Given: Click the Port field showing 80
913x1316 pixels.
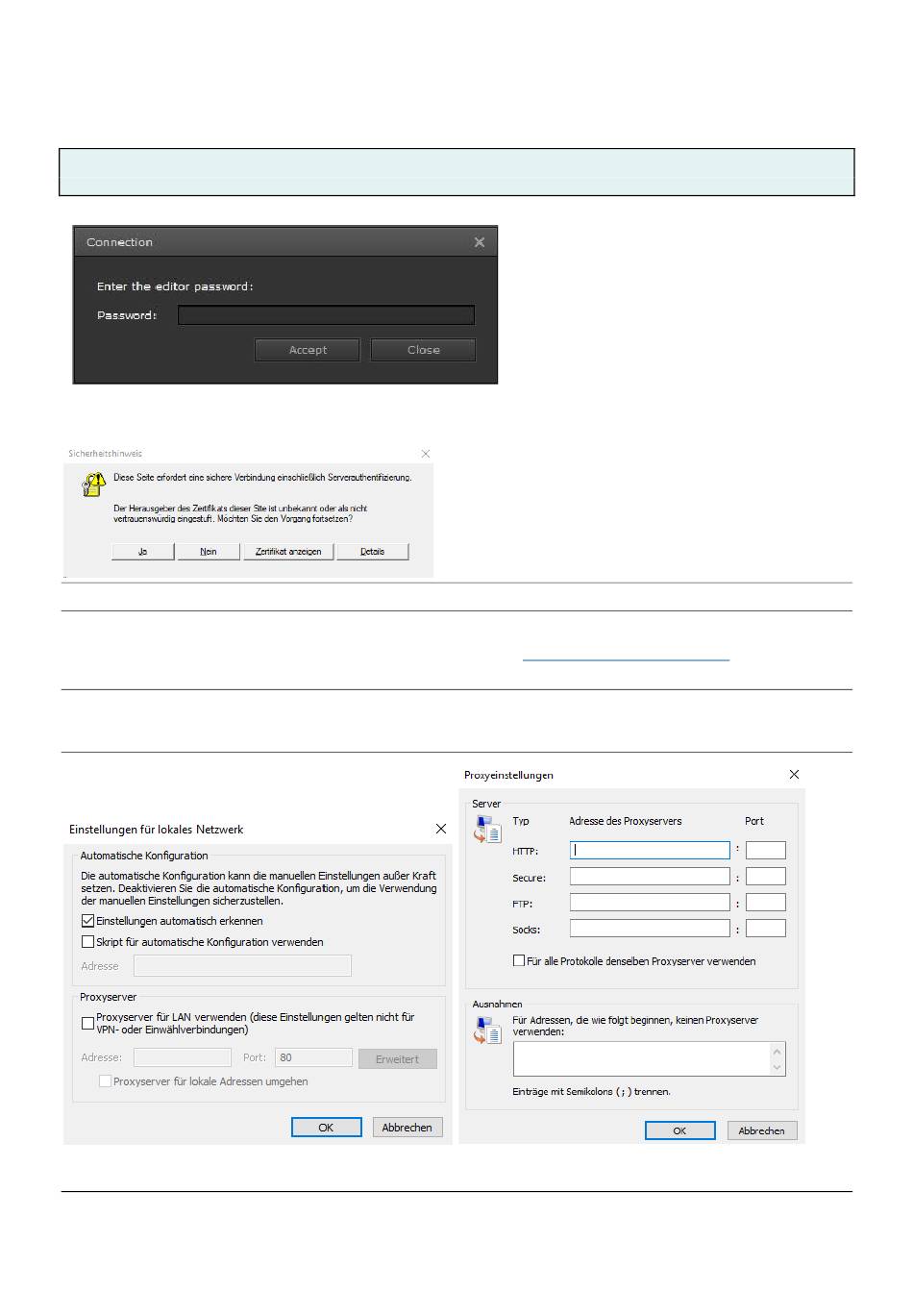Looking at the screenshot, I should tap(313, 1057).
